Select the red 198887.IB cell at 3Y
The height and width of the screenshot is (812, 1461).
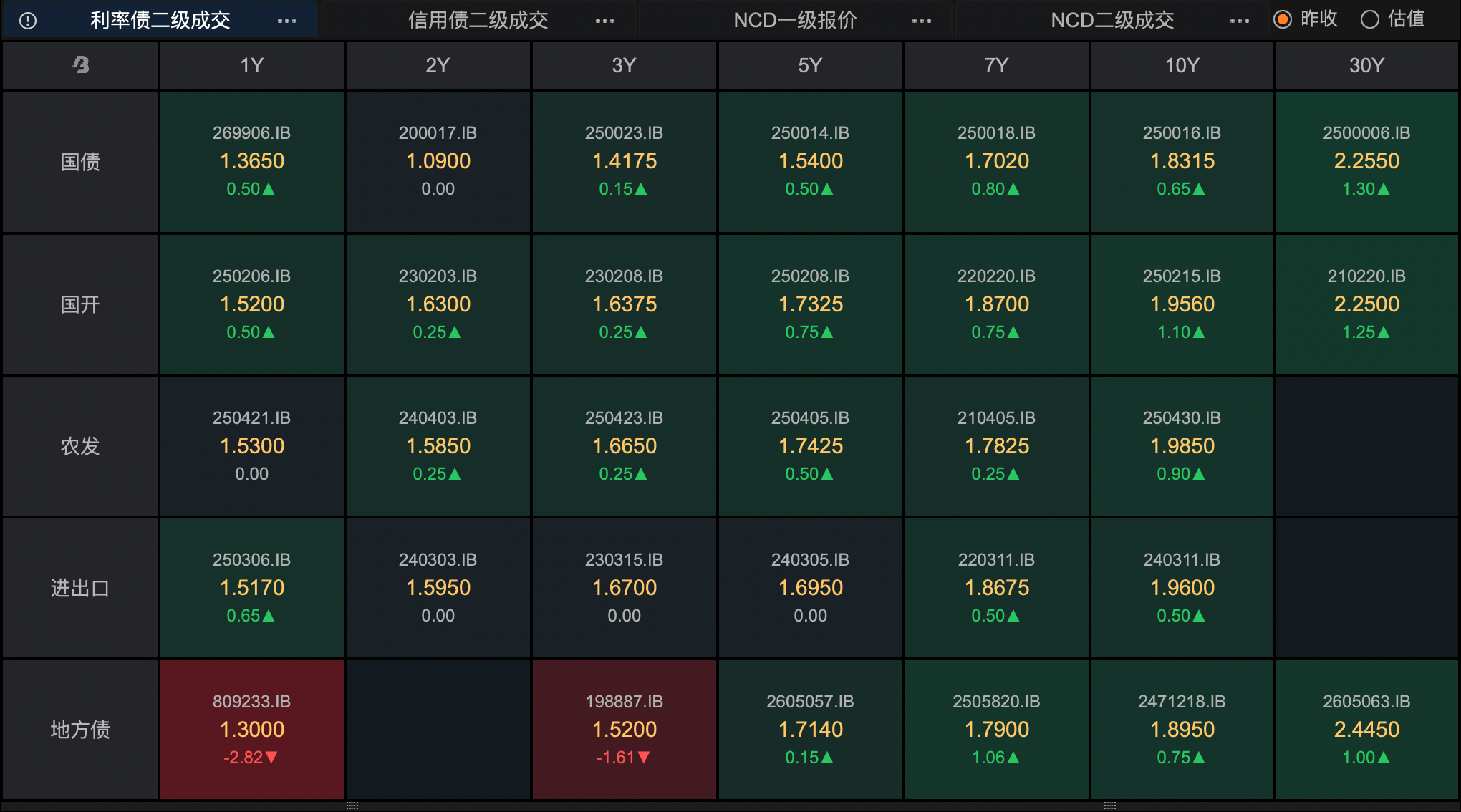[x=624, y=729]
